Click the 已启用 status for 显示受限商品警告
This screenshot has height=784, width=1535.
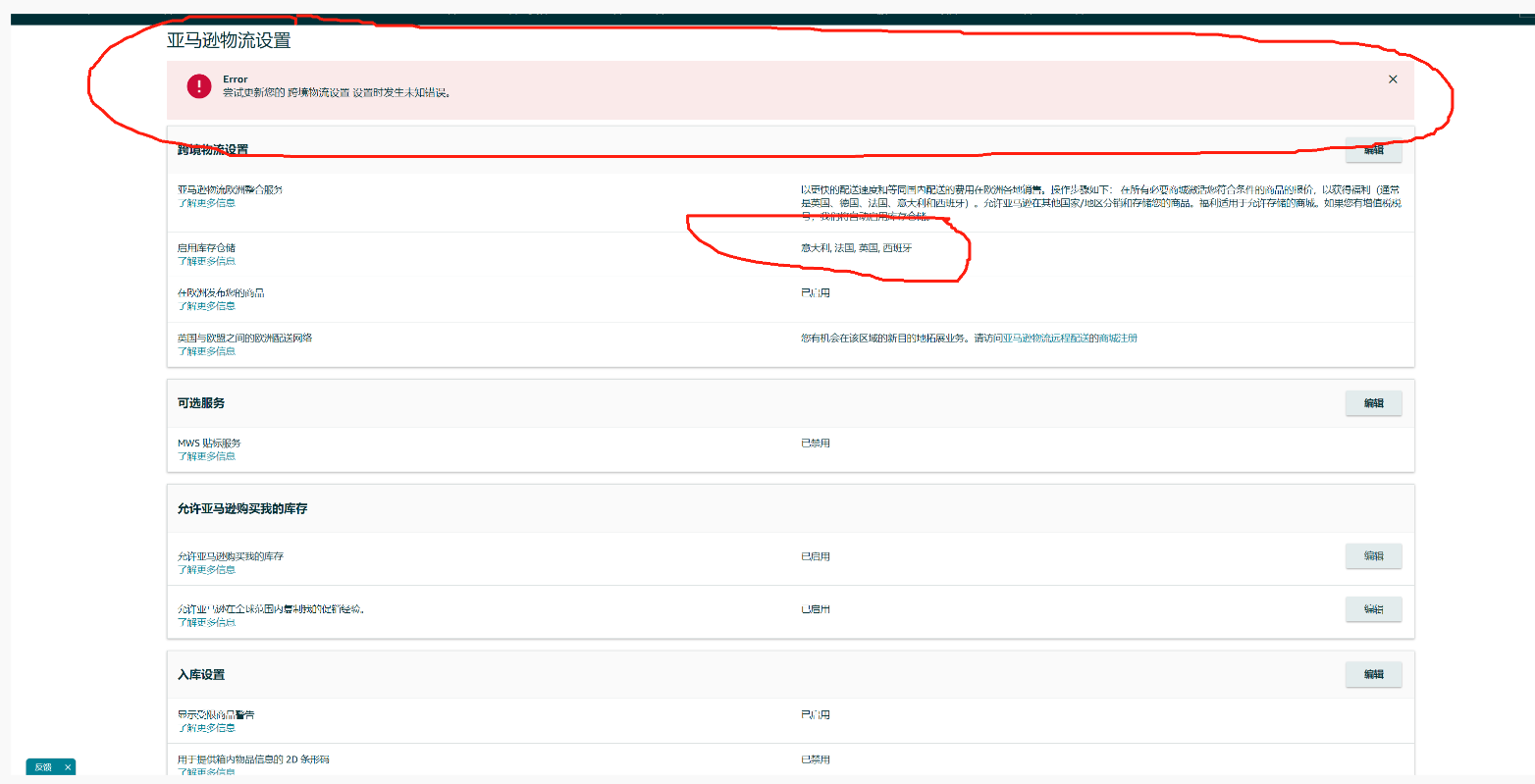pos(816,715)
